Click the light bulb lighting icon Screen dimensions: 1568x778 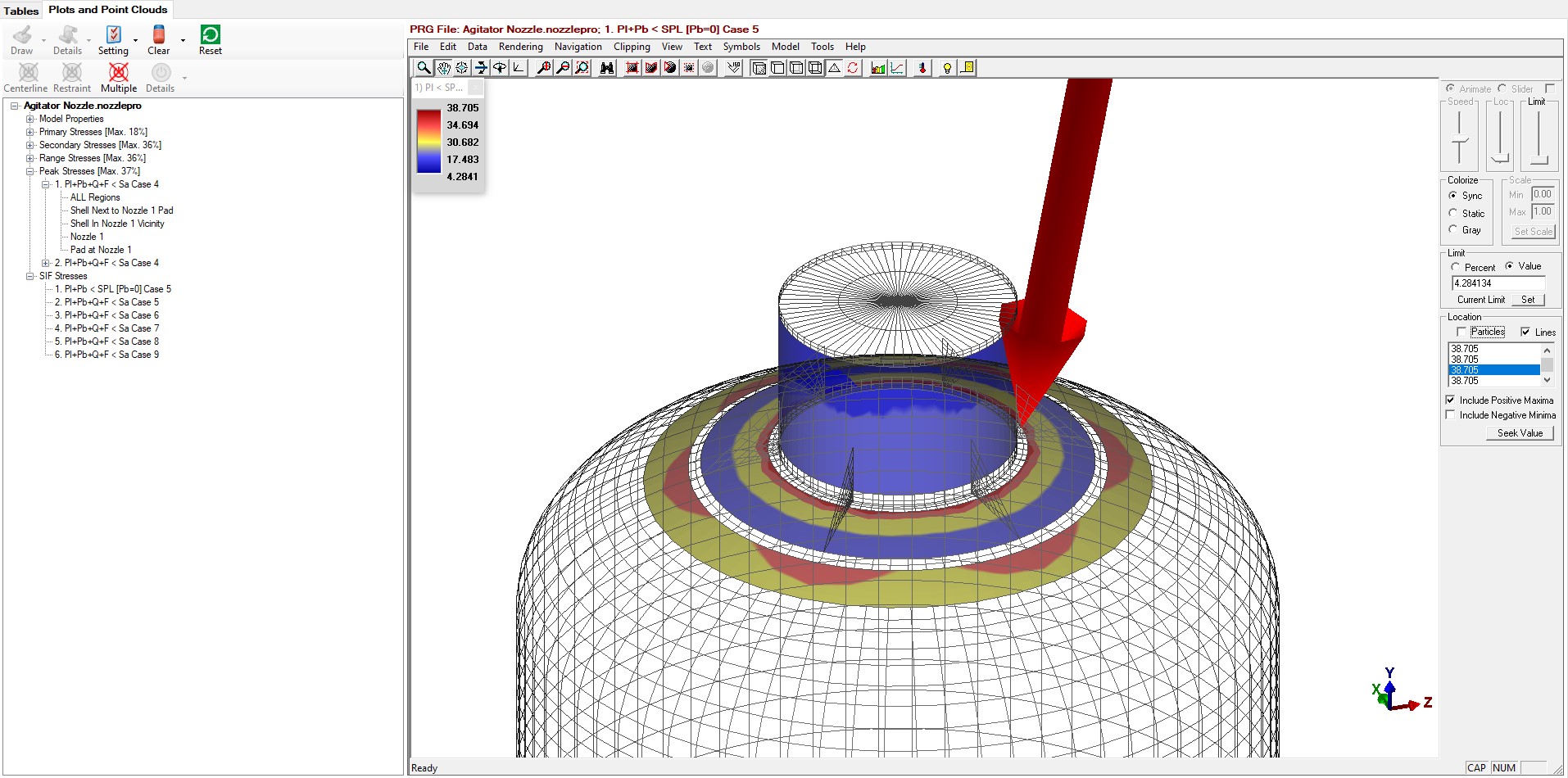tap(947, 68)
